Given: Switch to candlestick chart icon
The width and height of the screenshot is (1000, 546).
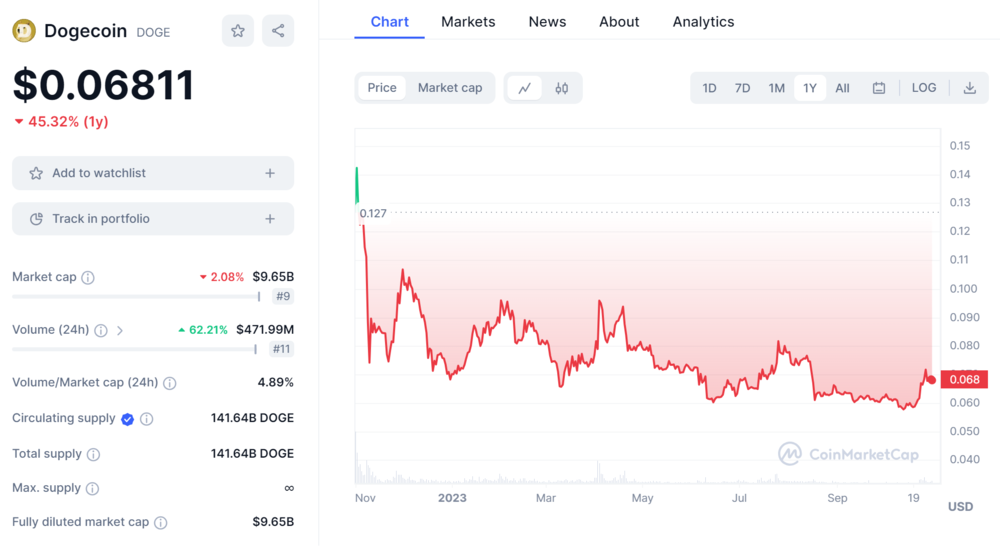Looking at the screenshot, I should click(562, 88).
